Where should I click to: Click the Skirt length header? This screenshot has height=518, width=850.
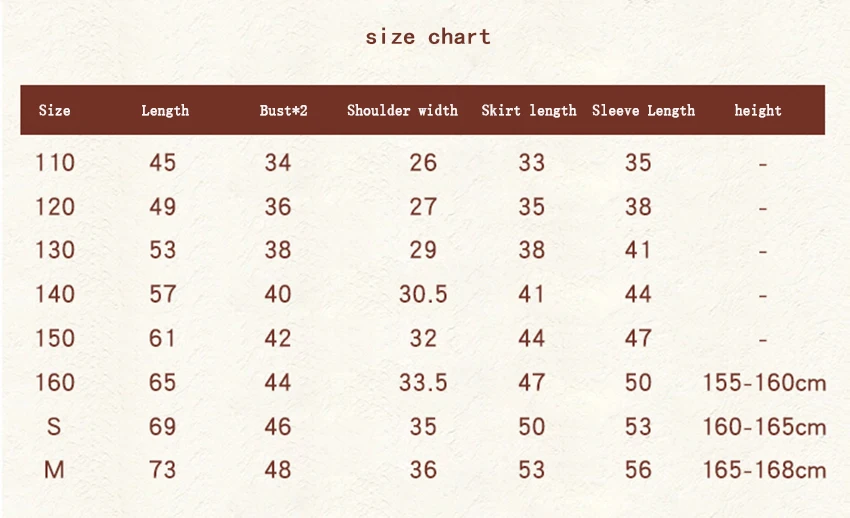[x=529, y=111]
